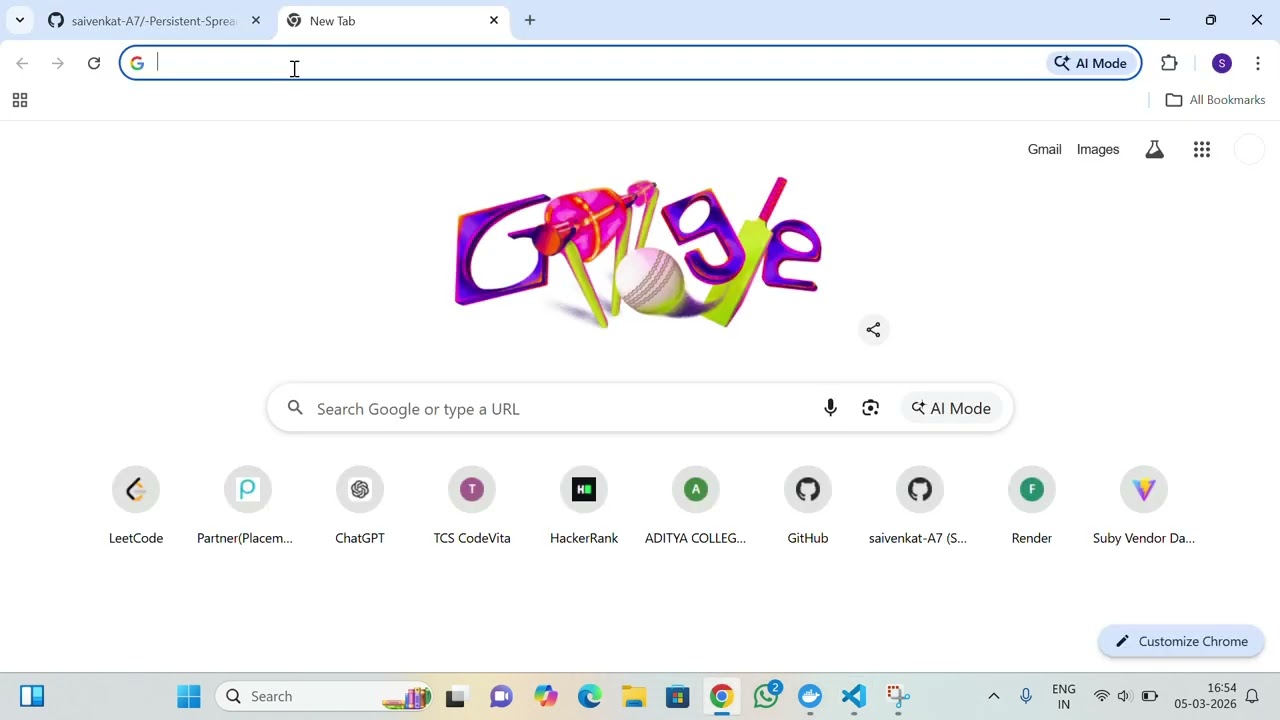The image size is (1280, 720).
Task: Share the Google doodle
Action: 873,329
